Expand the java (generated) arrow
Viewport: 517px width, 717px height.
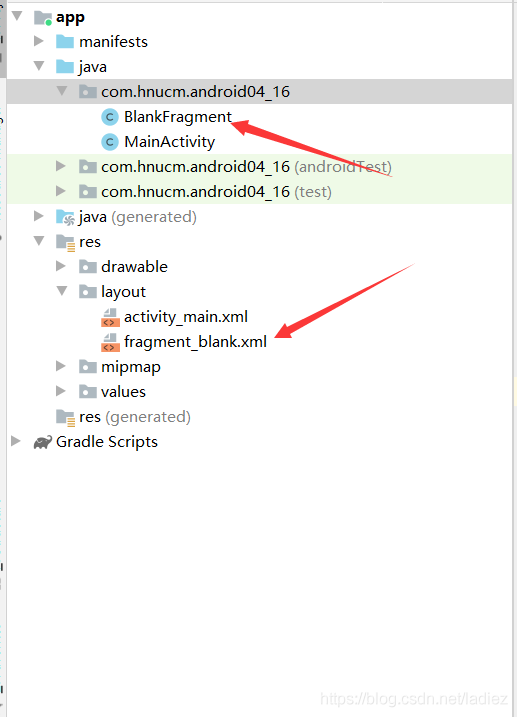click(x=39, y=216)
